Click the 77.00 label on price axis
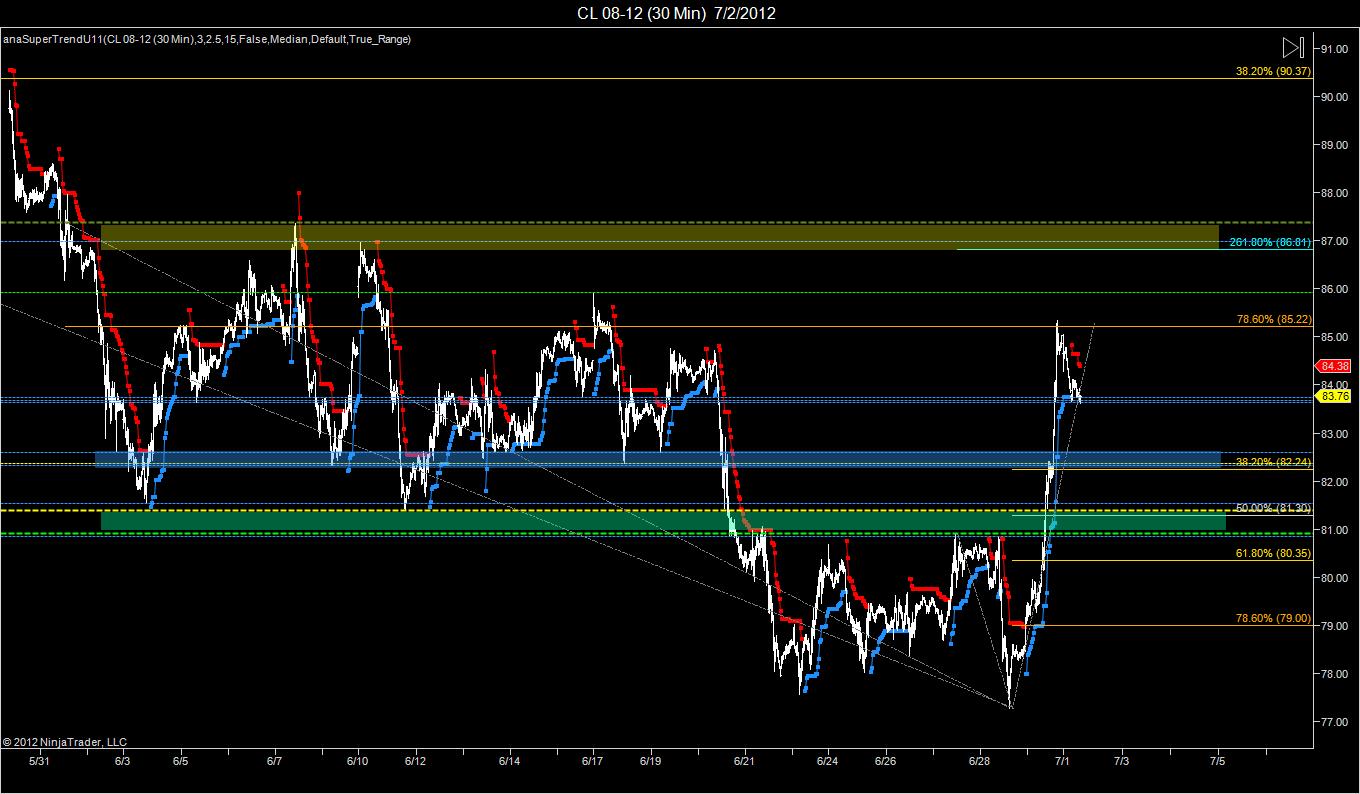The image size is (1360, 794). tap(1335, 722)
